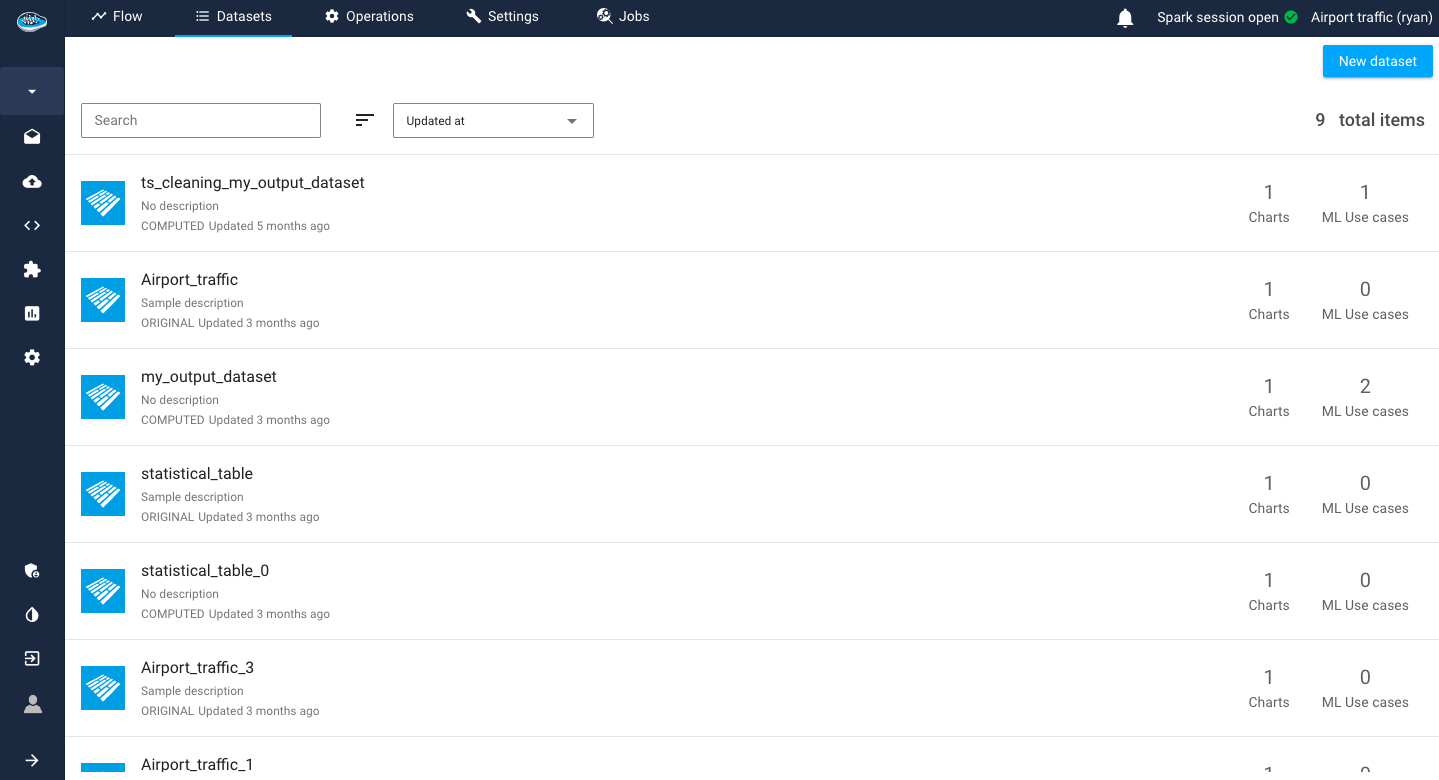Open the Updated at sort dropdown
1439x780 pixels.
click(x=492, y=120)
